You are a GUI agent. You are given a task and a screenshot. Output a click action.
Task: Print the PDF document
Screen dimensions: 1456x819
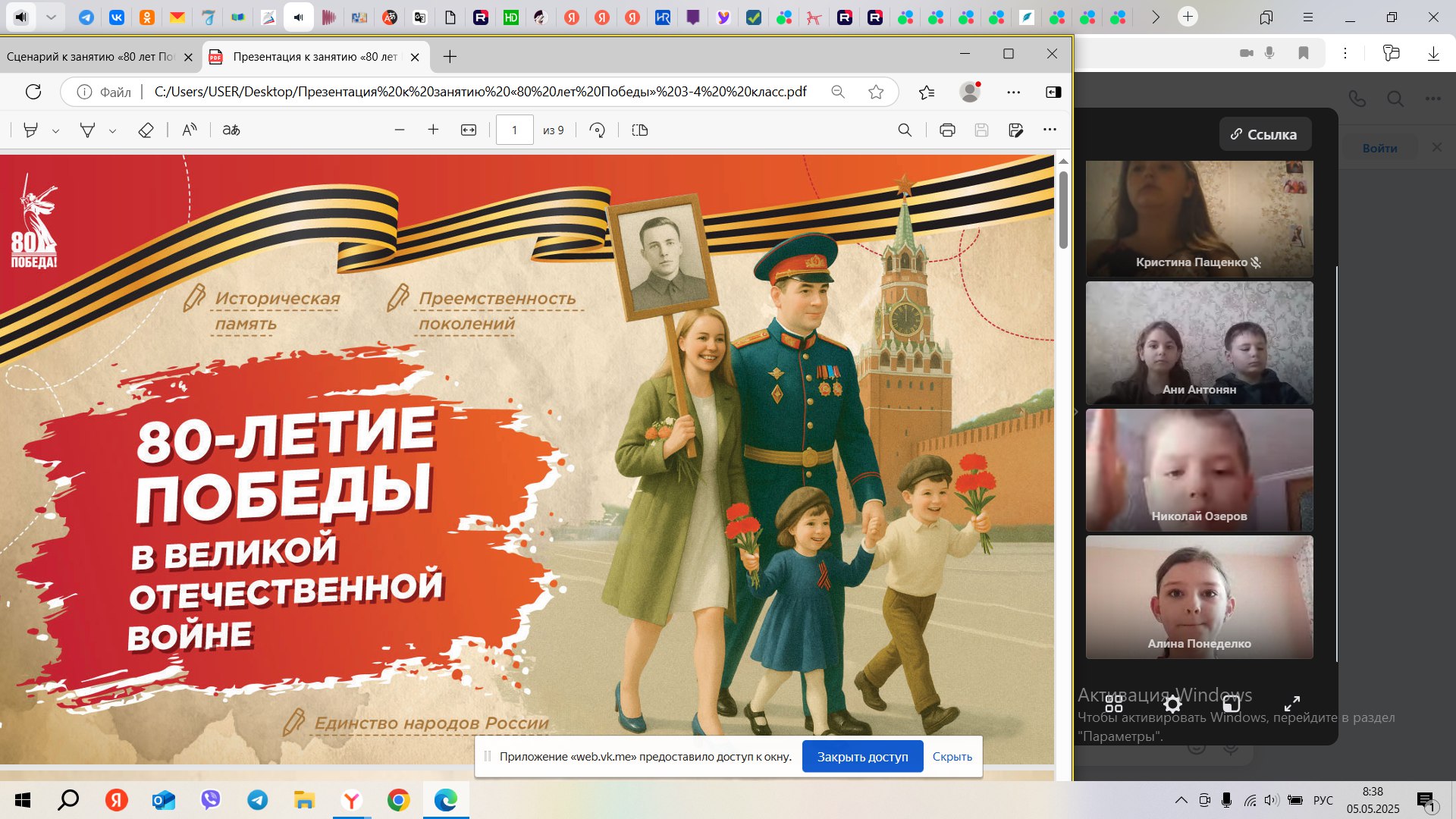[x=947, y=130]
